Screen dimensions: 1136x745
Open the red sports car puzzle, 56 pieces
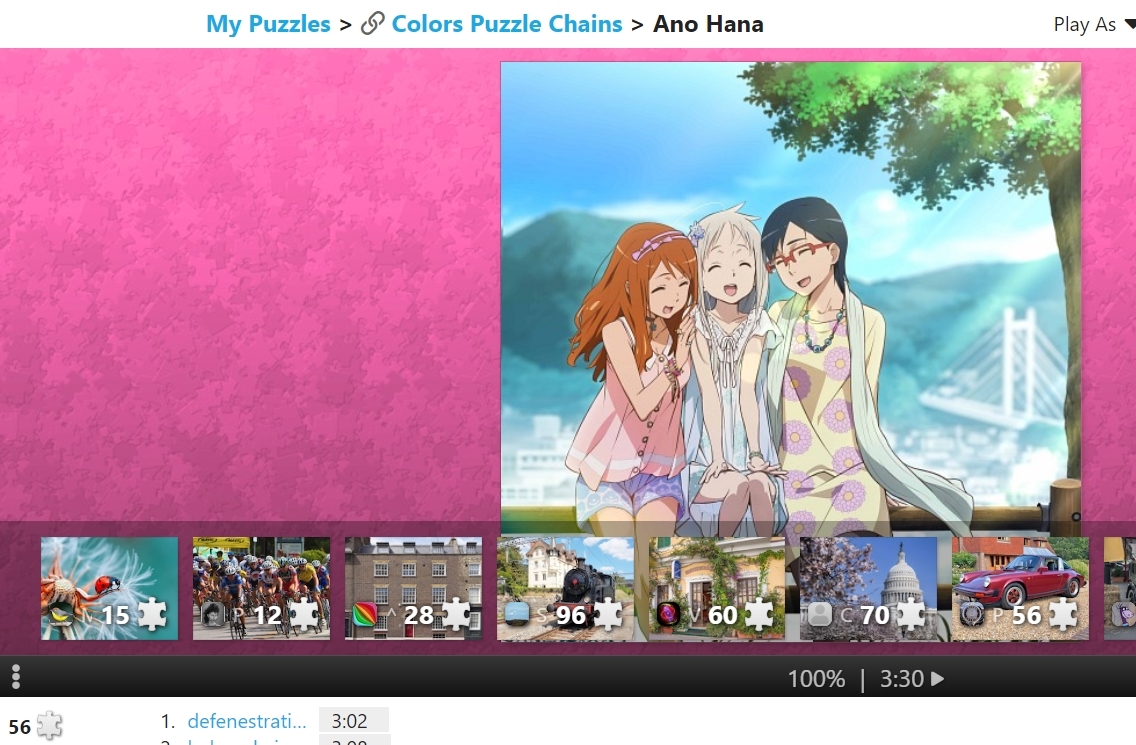(x=1020, y=588)
